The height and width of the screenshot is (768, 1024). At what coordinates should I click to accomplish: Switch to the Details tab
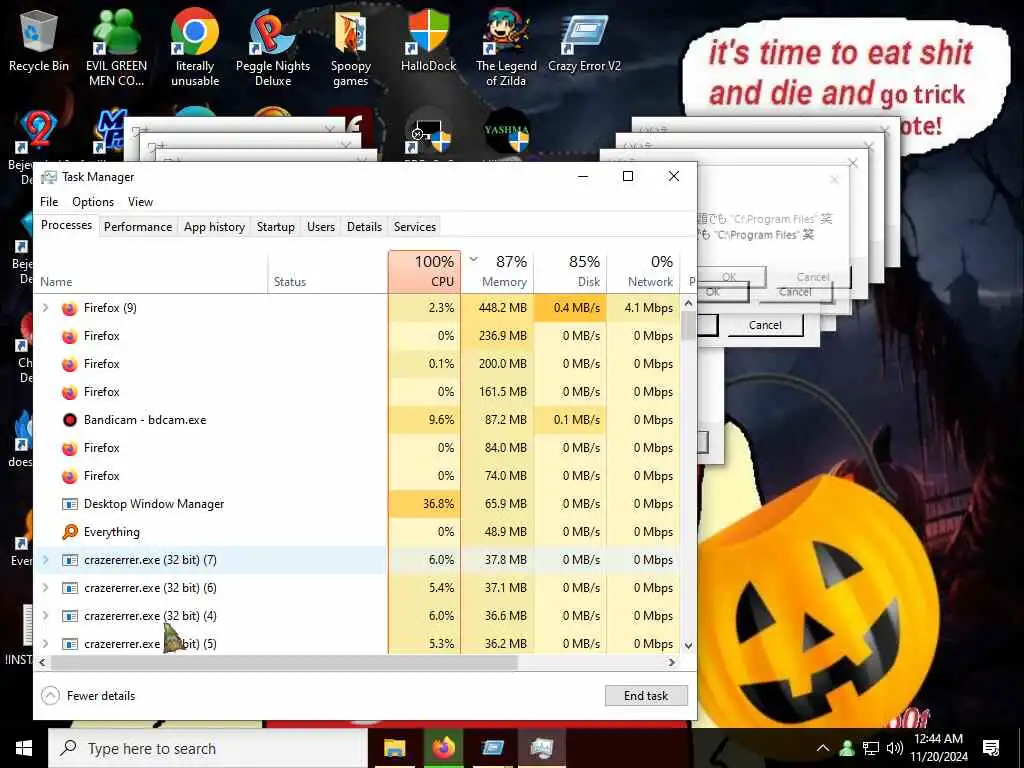pos(364,227)
